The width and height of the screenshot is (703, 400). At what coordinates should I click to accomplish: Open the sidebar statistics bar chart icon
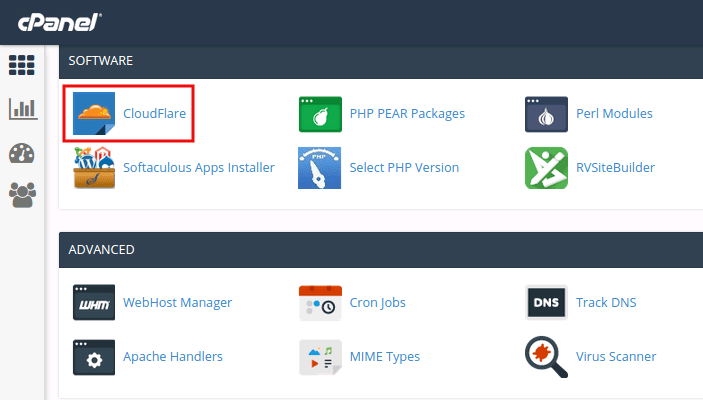point(23,109)
